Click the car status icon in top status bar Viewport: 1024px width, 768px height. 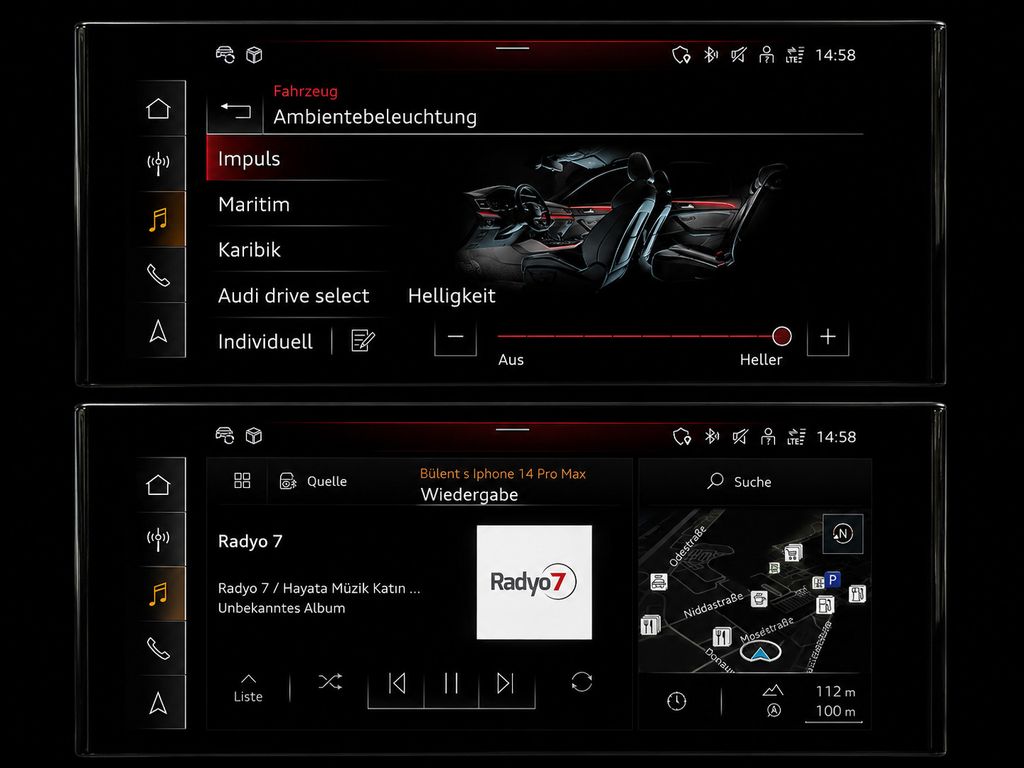[225, 54]
